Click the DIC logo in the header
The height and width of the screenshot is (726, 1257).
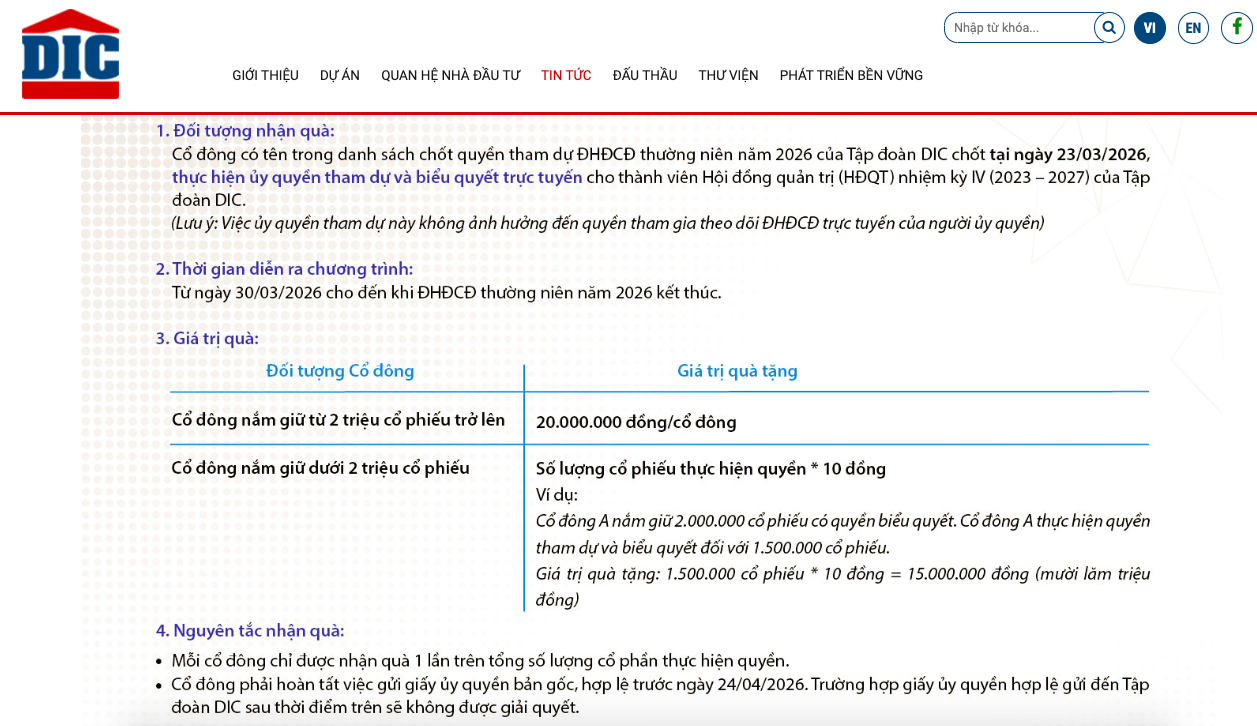tap(70, 54)
